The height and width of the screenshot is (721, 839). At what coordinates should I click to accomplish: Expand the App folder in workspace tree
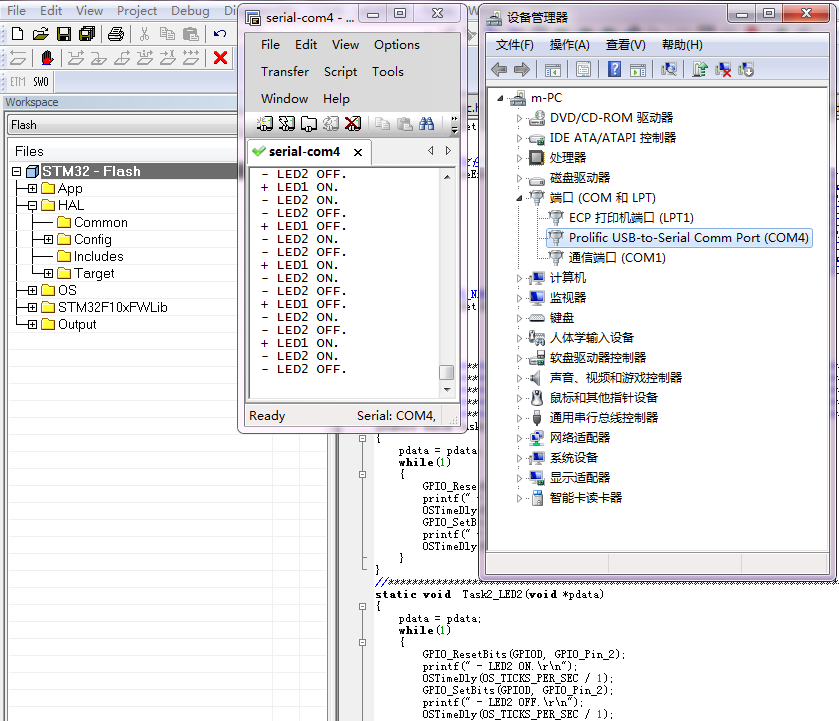[x=32, y=188]
